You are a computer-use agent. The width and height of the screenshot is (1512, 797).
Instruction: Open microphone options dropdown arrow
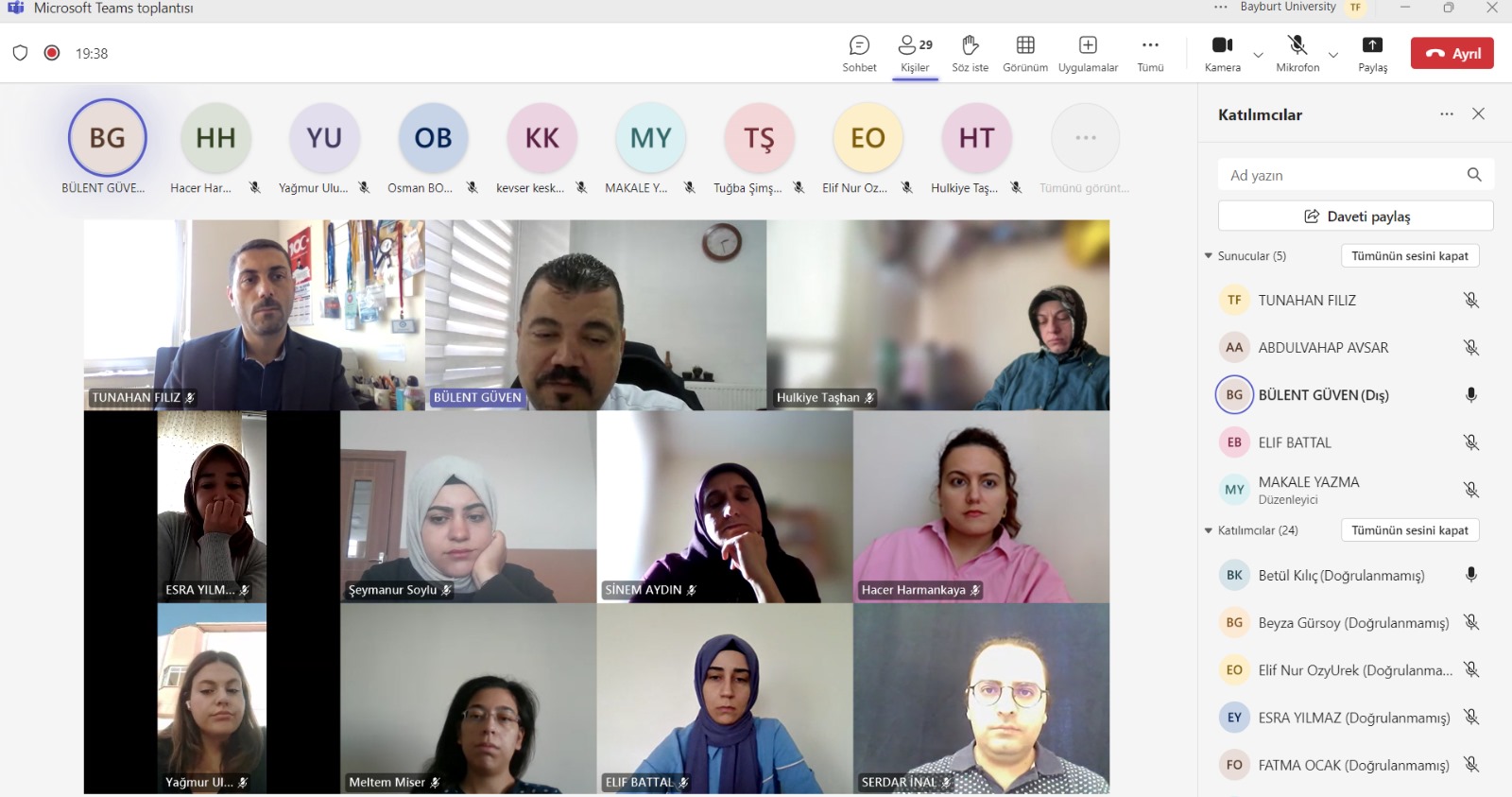click(1332, 55)
